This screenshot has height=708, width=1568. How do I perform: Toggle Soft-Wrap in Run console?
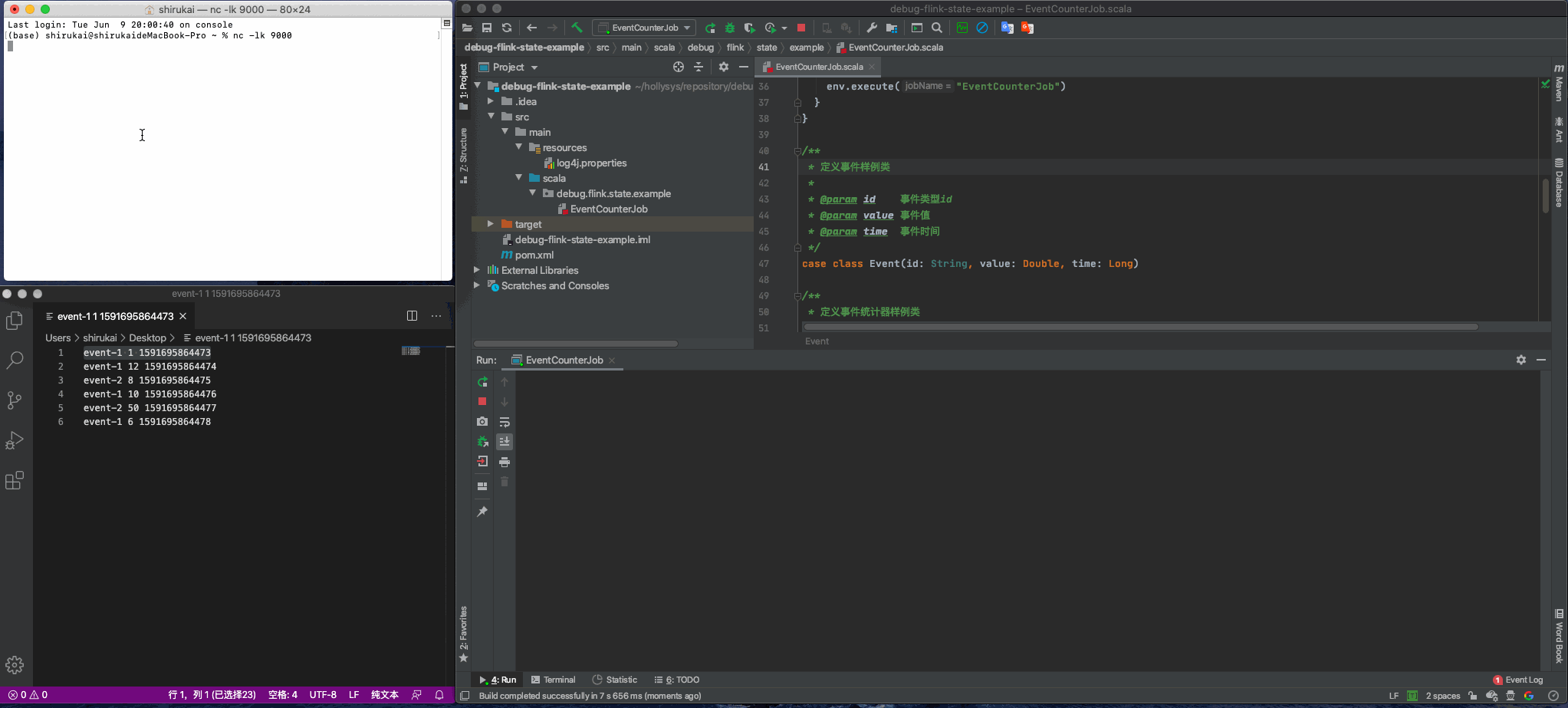(505, 422)
